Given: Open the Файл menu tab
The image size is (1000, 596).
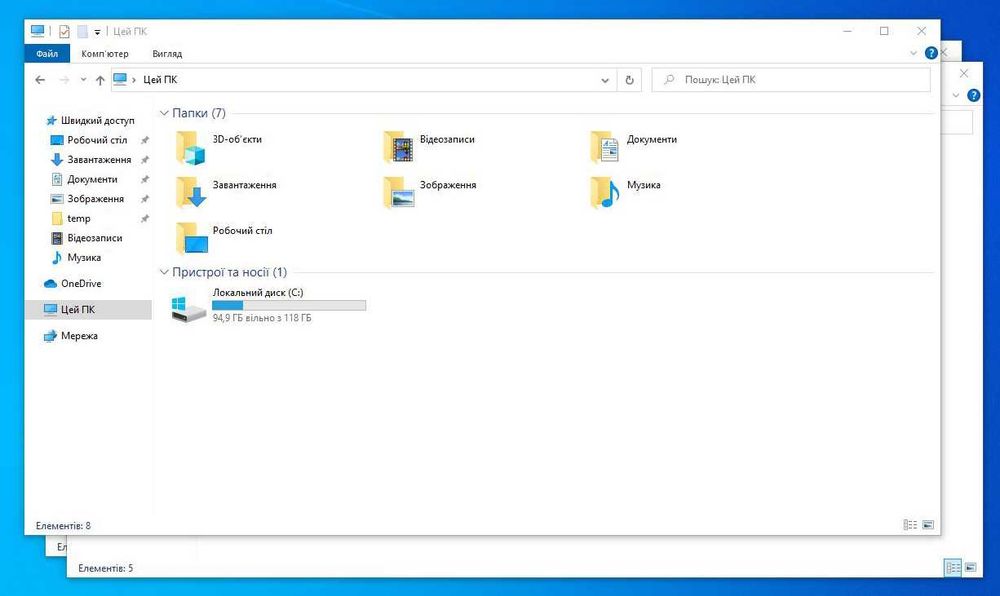Looking at the screenshot, I should 47,54.
